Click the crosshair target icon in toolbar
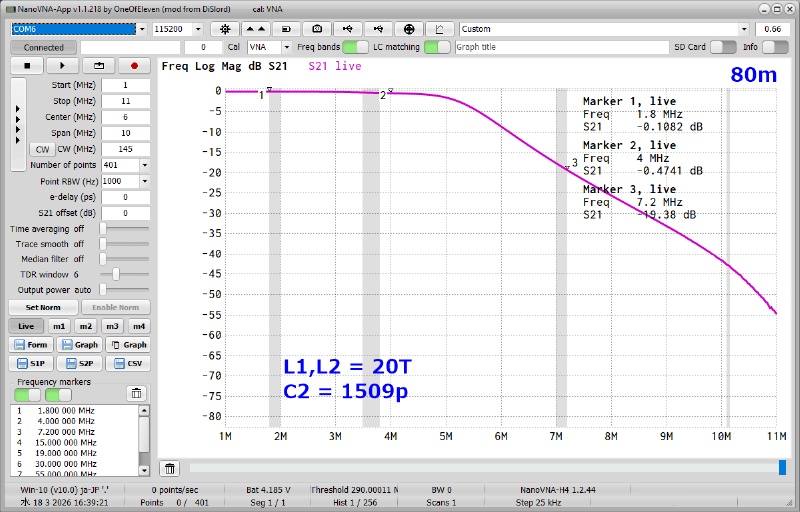 click(x=410, y=29)
